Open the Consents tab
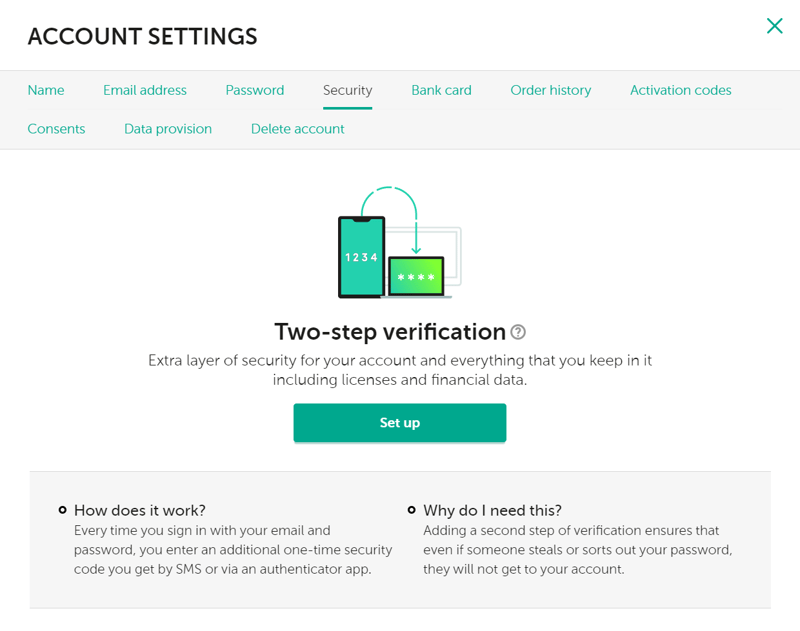This screenshot has width=800, height=631. coord(56,129)
